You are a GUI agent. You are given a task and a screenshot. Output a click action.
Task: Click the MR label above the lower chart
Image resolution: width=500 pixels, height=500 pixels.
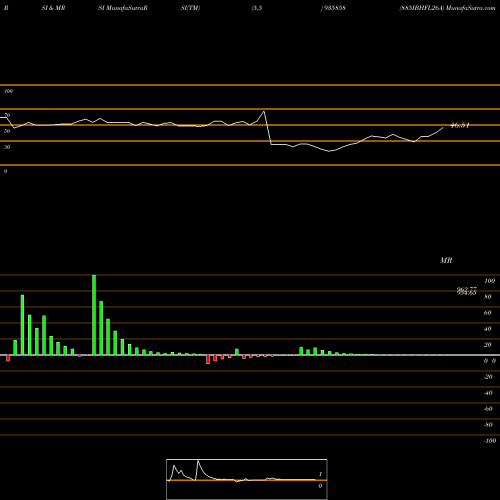pos(446,260)
